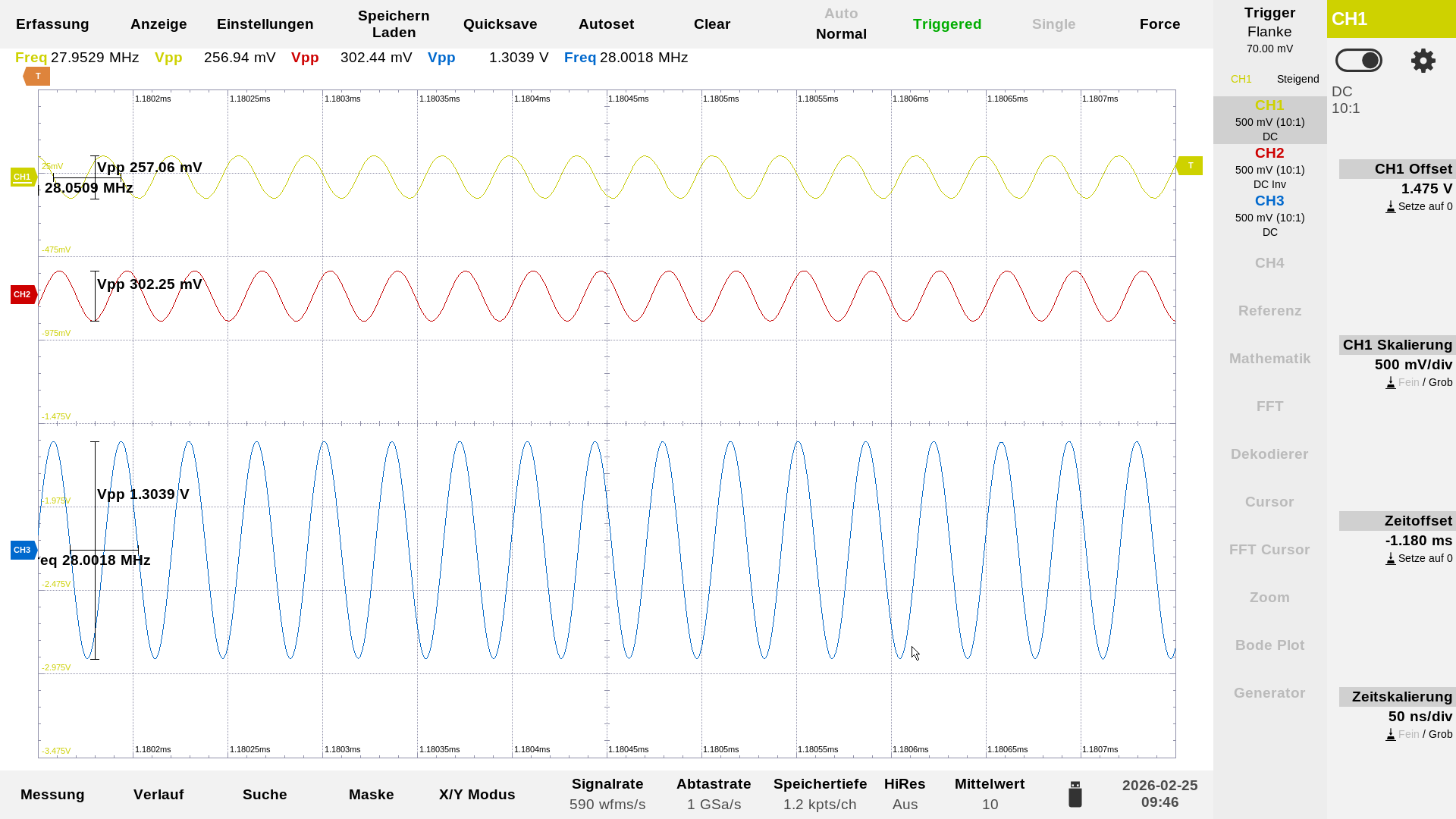Select the blue CH3 channel marker

coord(23,550)
